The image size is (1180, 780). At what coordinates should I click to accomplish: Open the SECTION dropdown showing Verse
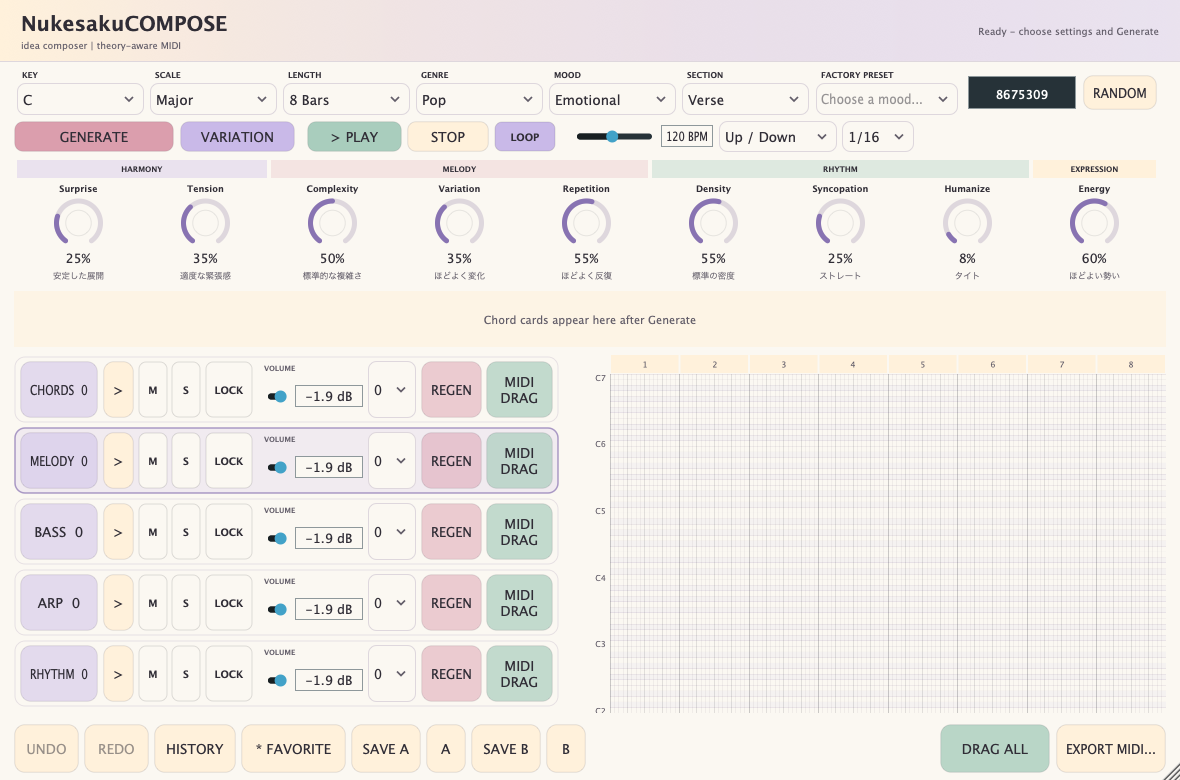pyautogui.click(x=745, y=99)
